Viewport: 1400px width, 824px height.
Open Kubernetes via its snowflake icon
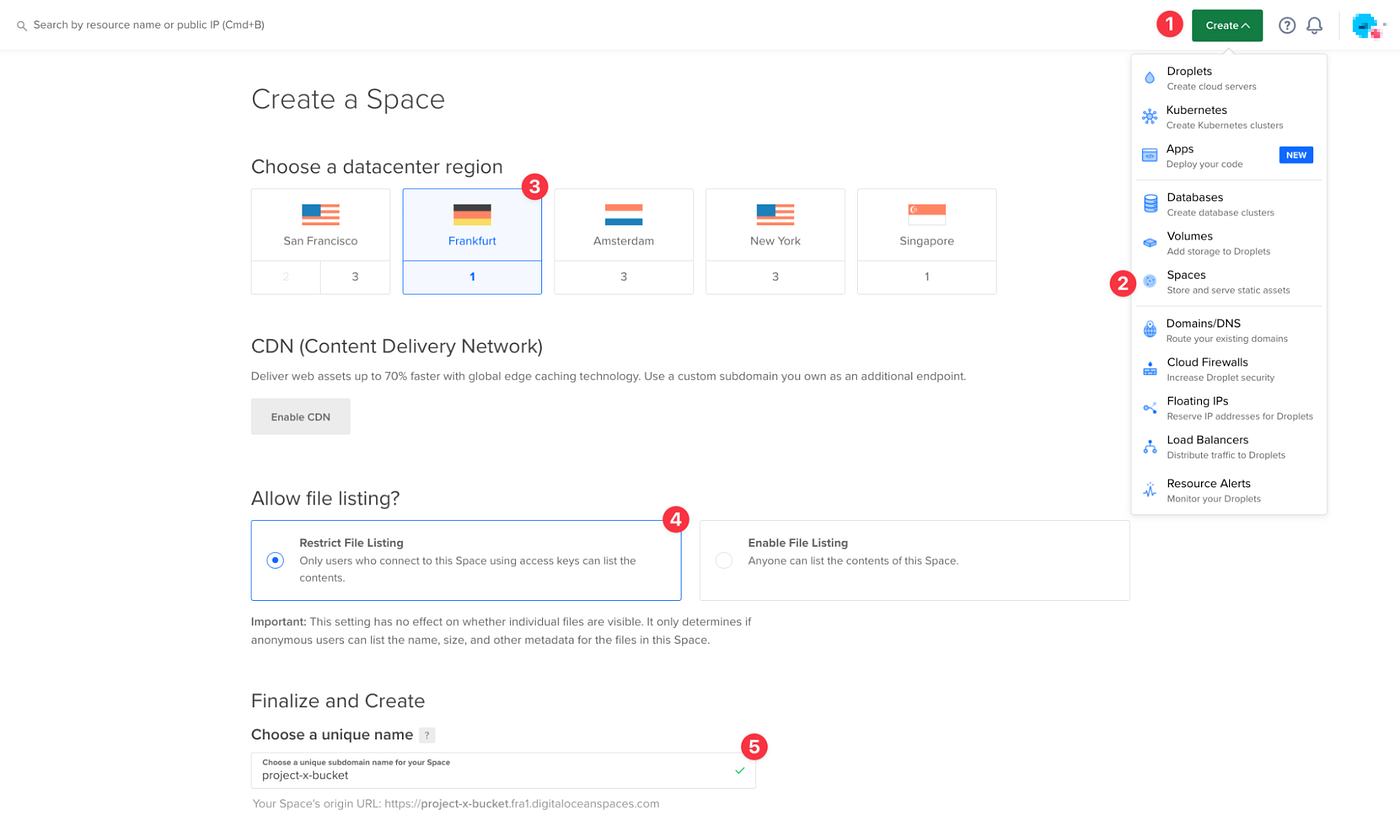1150,115
